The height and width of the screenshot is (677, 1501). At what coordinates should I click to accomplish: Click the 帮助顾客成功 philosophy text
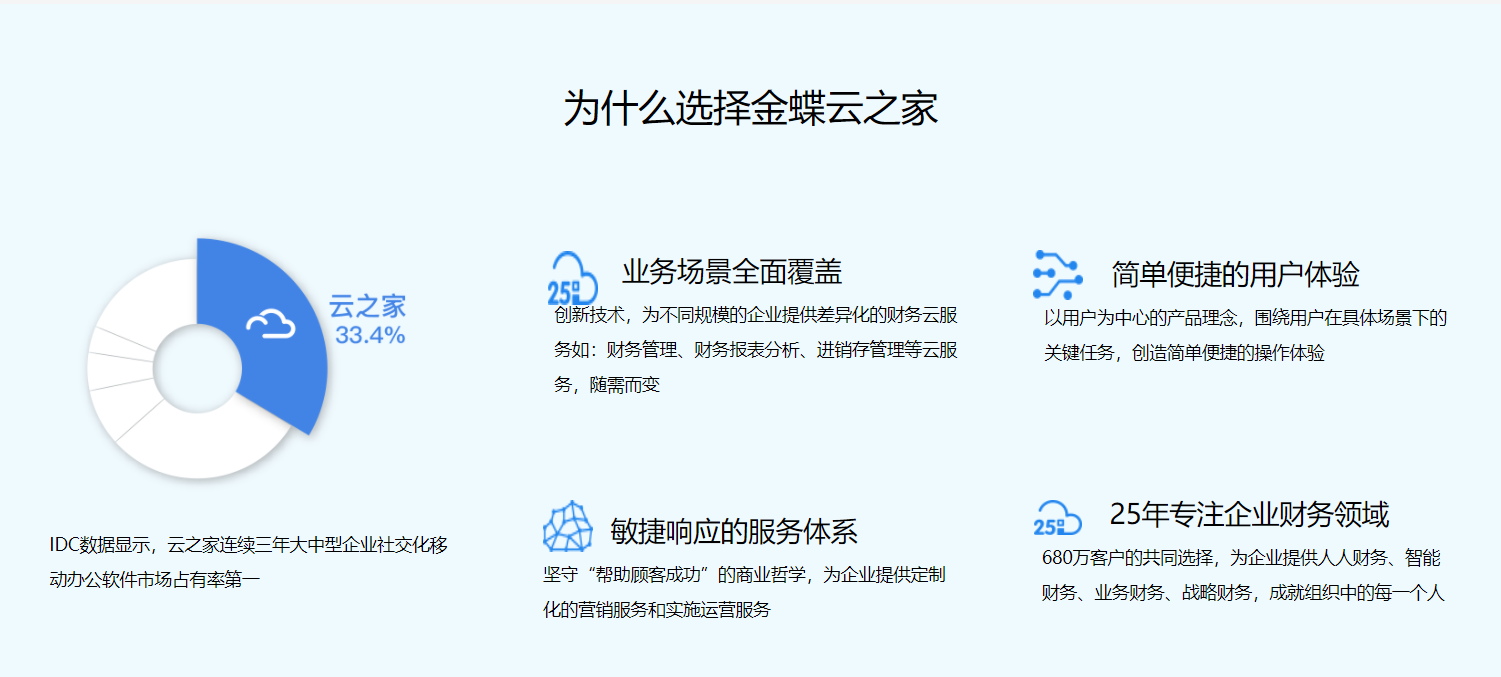click(x=740, y=590)
